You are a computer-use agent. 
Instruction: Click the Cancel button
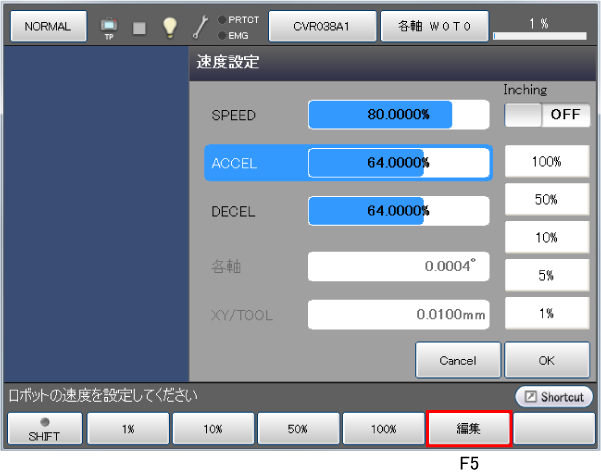(x=457, y=360)
